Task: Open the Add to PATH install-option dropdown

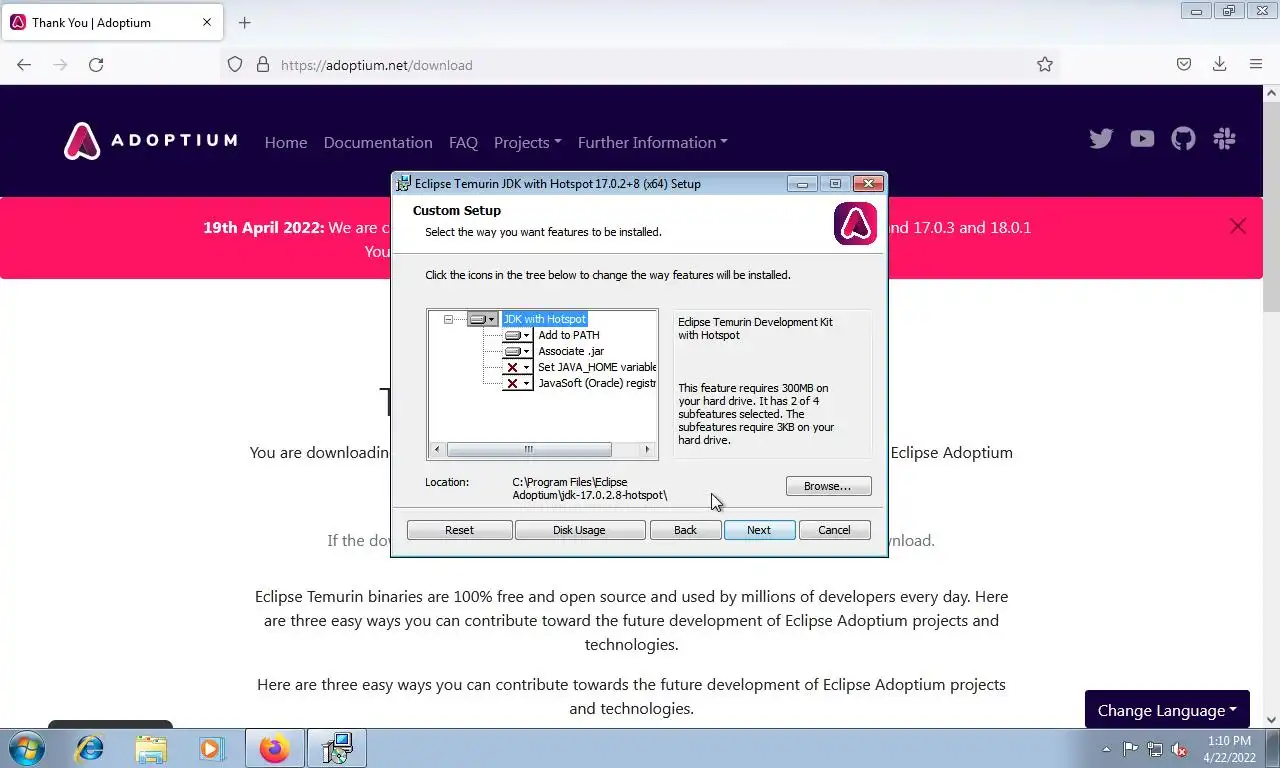Action: pyautogui.click(x=517, y=335)
